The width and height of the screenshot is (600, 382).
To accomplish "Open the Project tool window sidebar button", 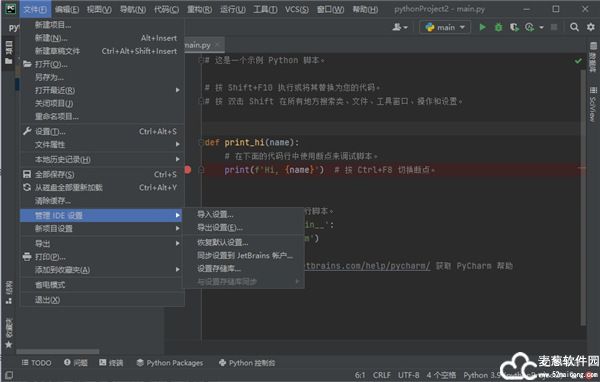I will click(x=9, y=52).
